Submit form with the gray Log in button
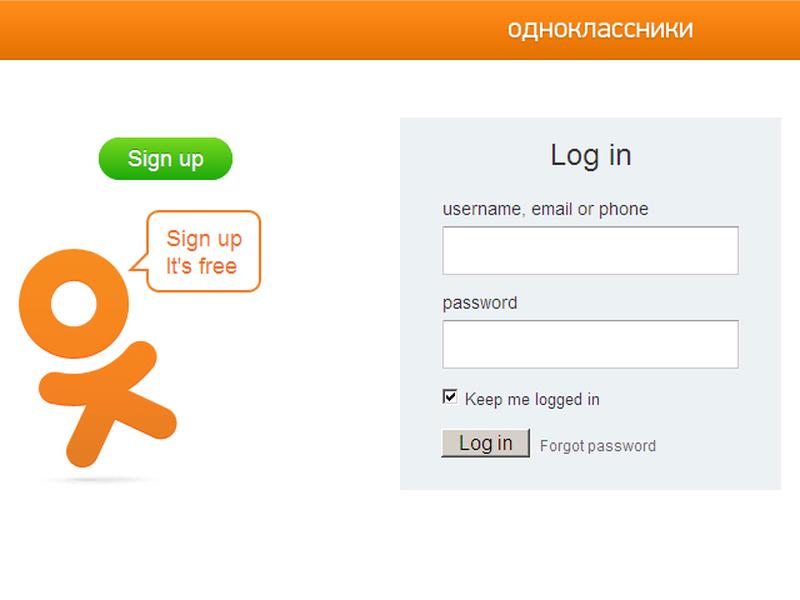The width and height of the screenshot is (800, 600). pos(485,443)
